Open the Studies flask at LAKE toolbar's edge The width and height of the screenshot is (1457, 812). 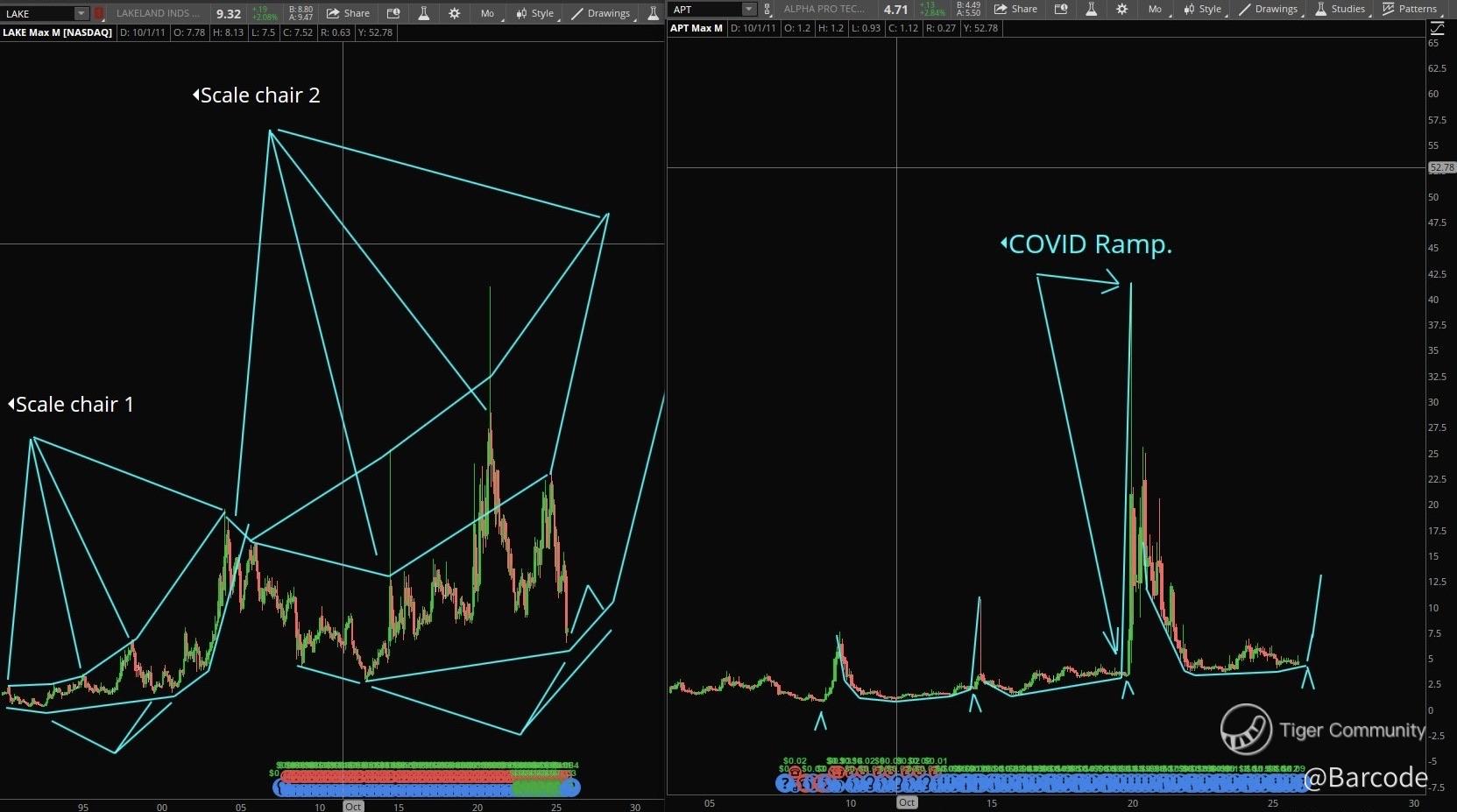(x=653, y=13)
